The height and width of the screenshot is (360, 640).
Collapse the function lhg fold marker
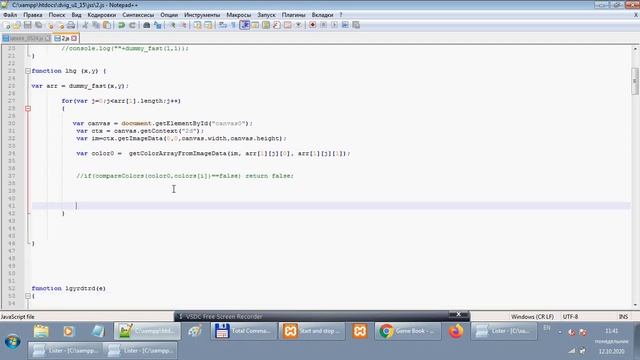[28, 71]
